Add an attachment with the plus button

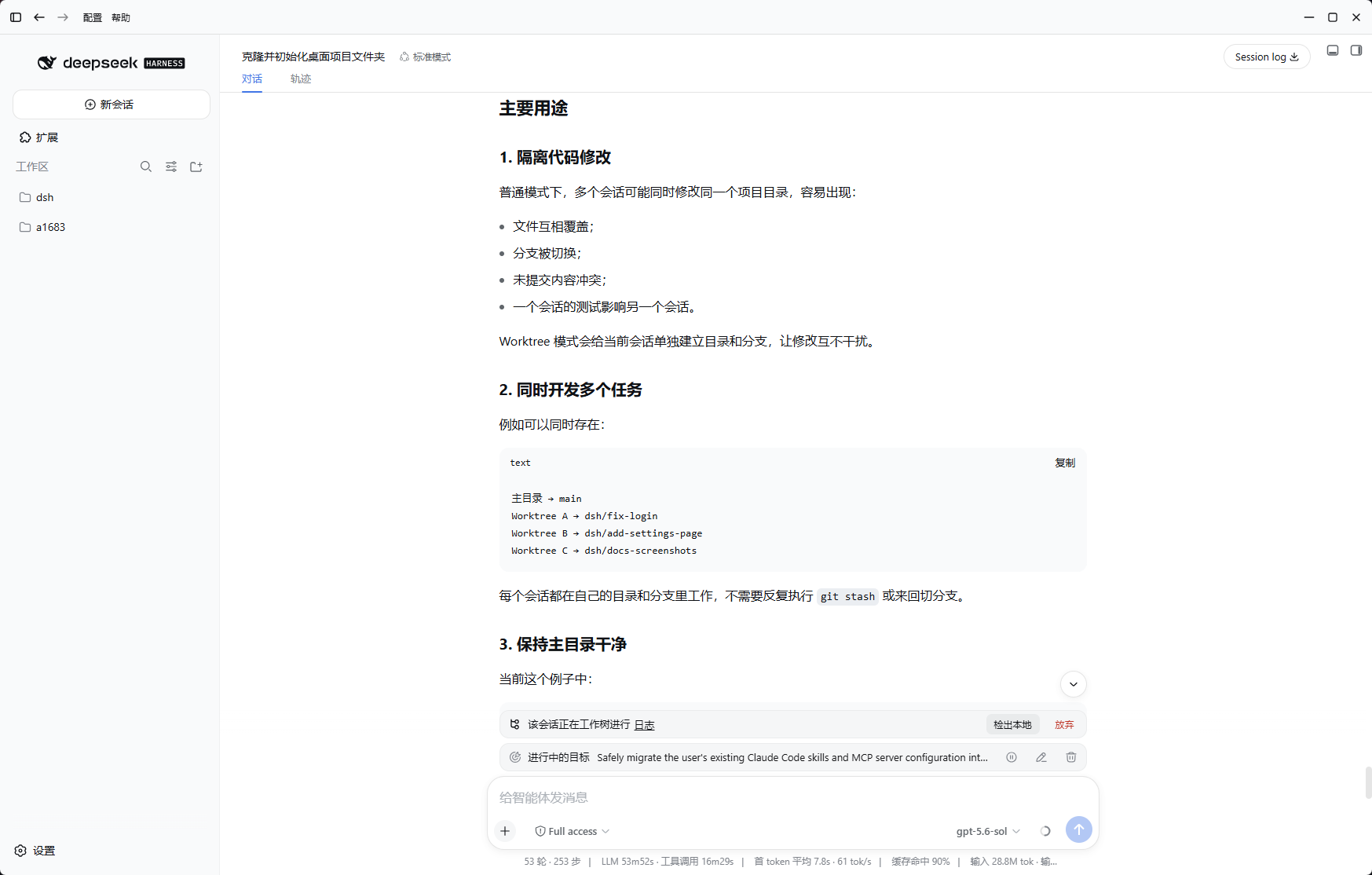505,831
